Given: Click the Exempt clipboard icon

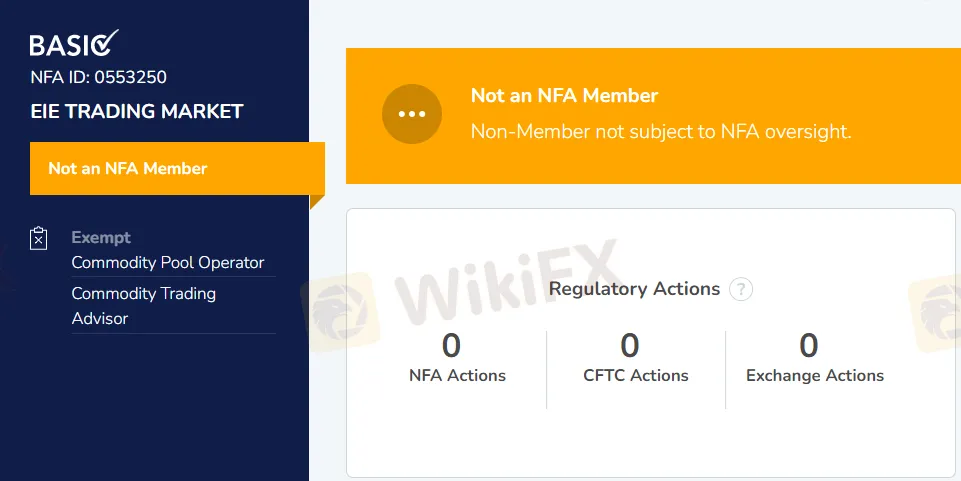Looking at the screenshot, I should tap(39, 238).
